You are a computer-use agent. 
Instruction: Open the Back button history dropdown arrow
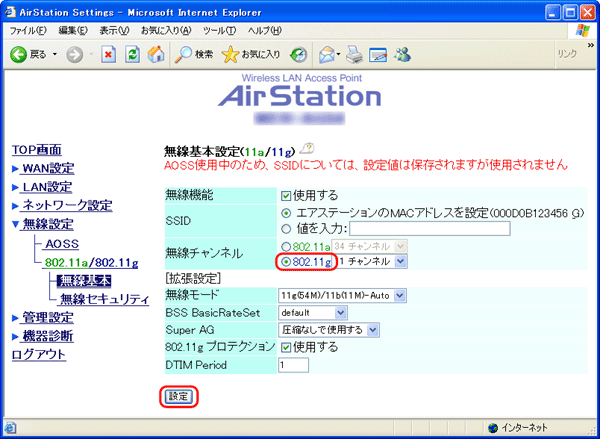[x=54, y=55]
